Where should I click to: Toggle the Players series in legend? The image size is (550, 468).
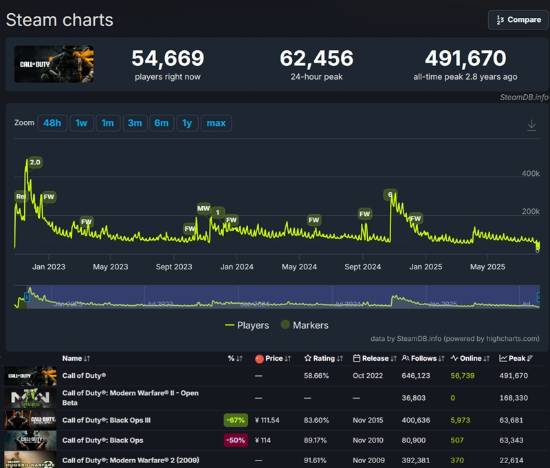247,325
